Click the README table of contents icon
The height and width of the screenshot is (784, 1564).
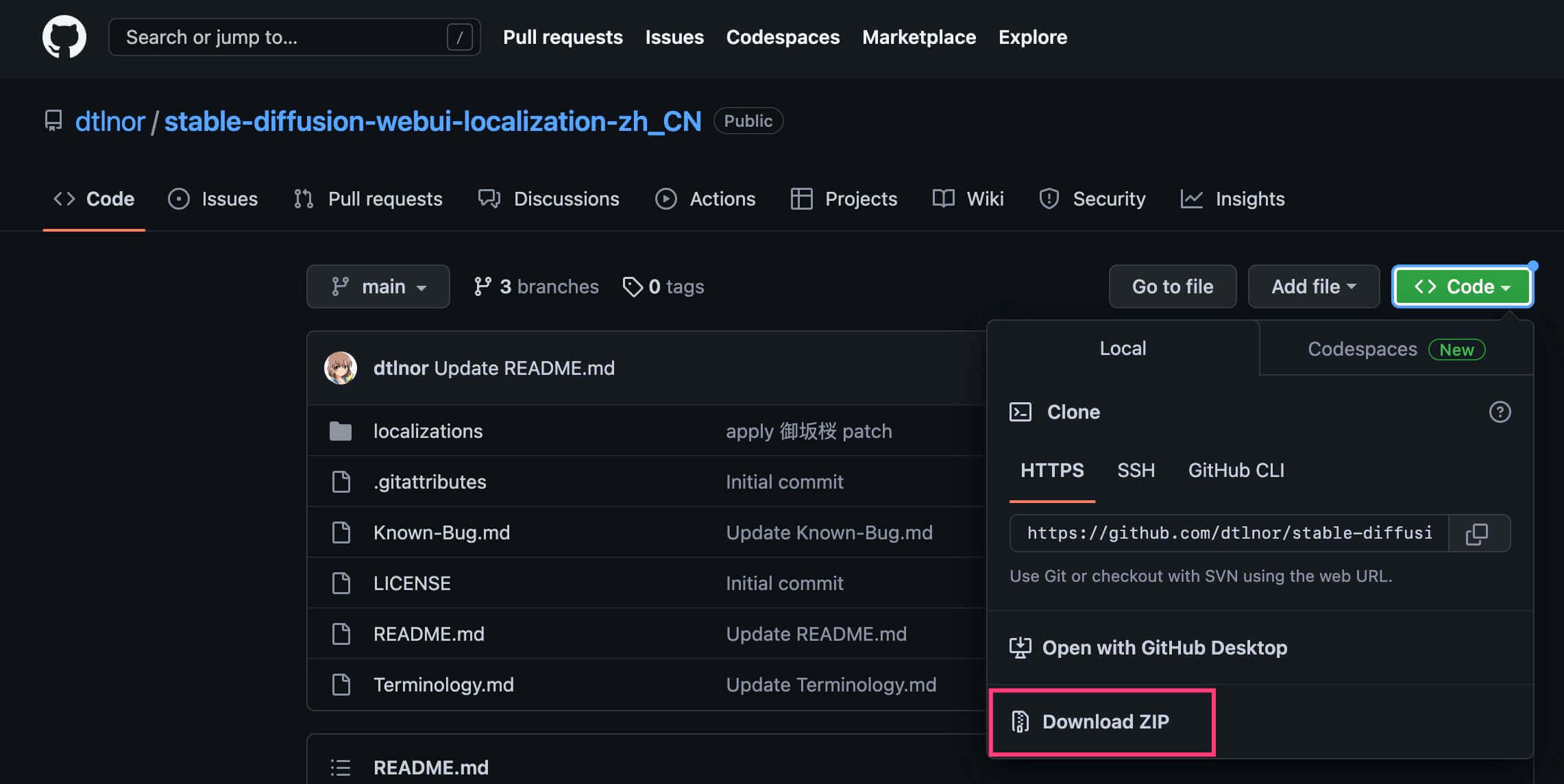341,767
